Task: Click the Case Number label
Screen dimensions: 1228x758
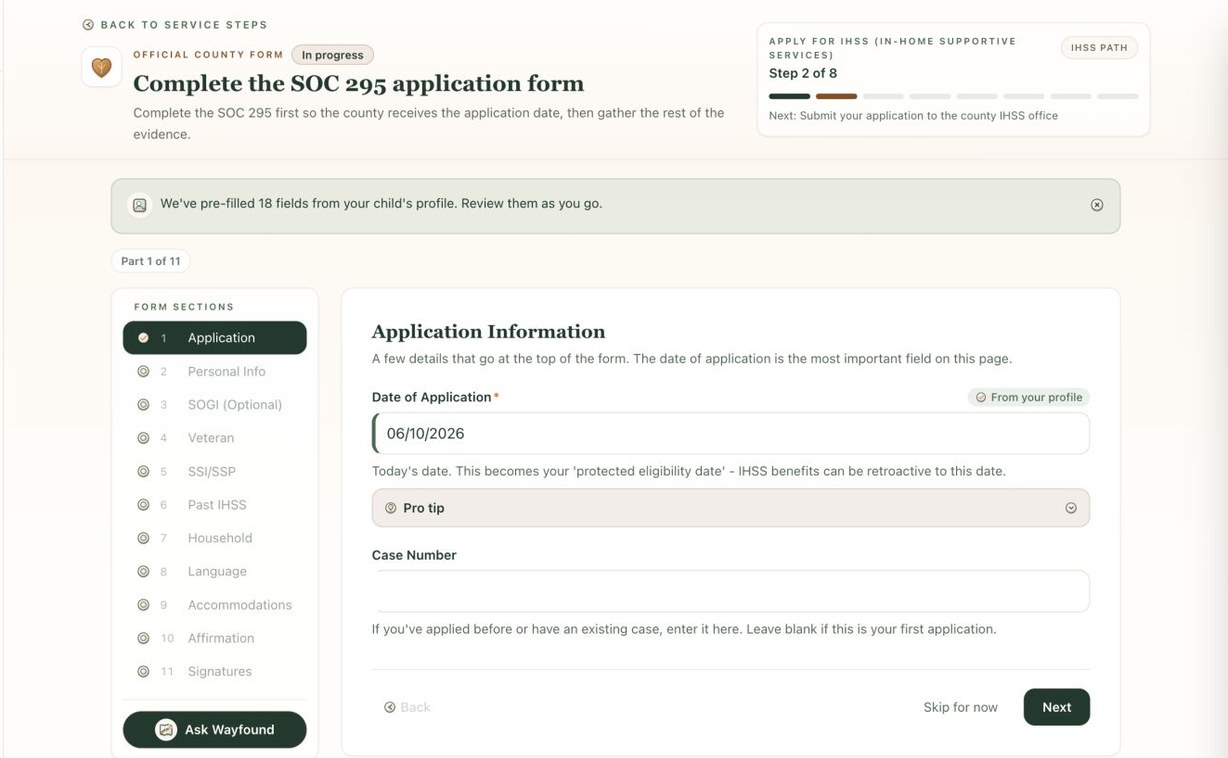Action: [x=414, y=555]
